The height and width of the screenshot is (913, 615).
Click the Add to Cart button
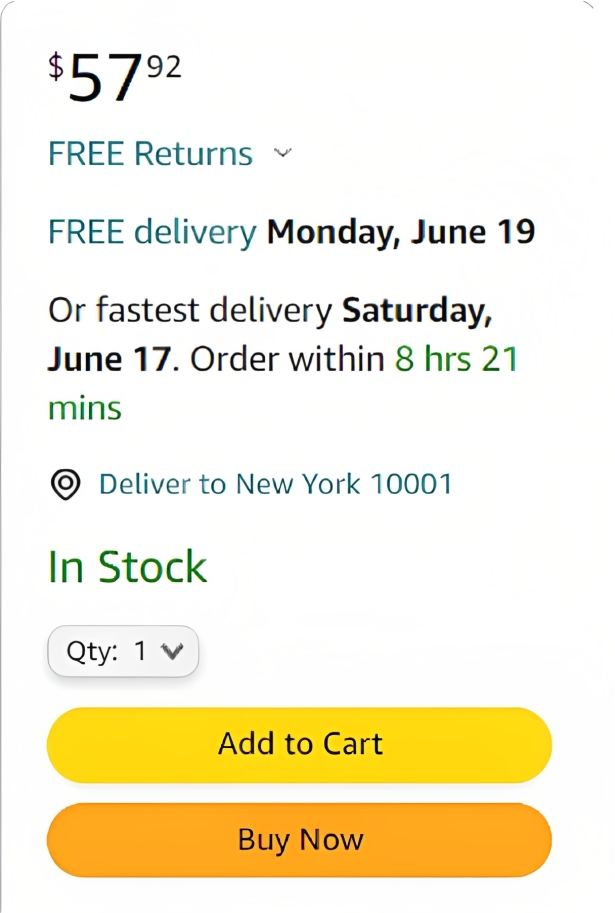coord(299,745)
